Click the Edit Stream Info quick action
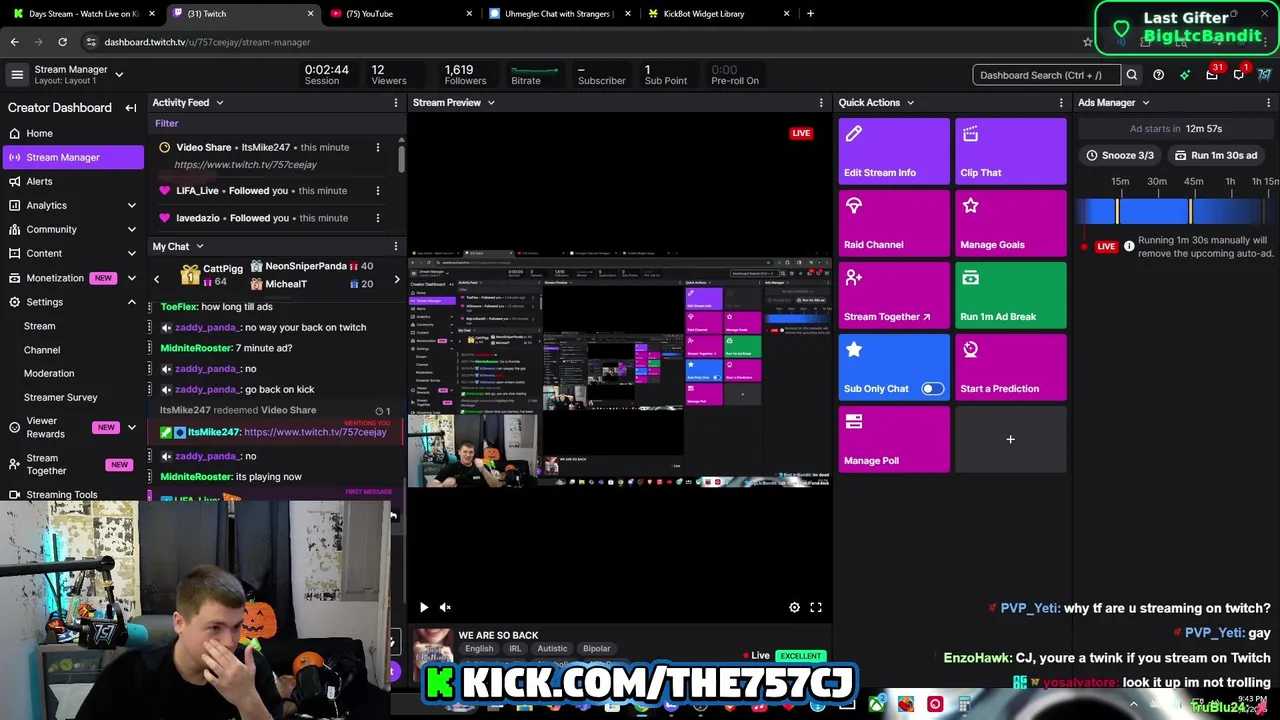This screenshot has height=720, width=1280. [x=894, y=151]
